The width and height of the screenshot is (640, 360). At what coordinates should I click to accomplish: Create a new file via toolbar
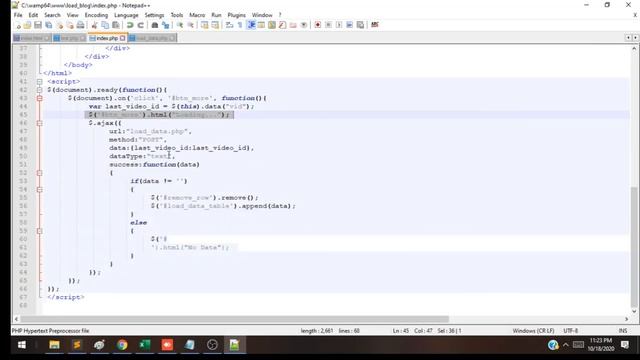[18, 25]
